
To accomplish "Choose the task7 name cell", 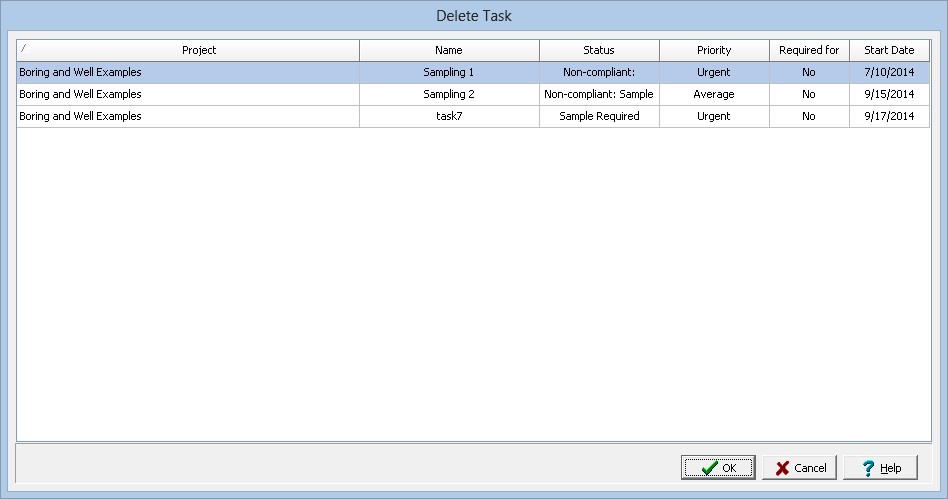I will (x=449, y=116).
